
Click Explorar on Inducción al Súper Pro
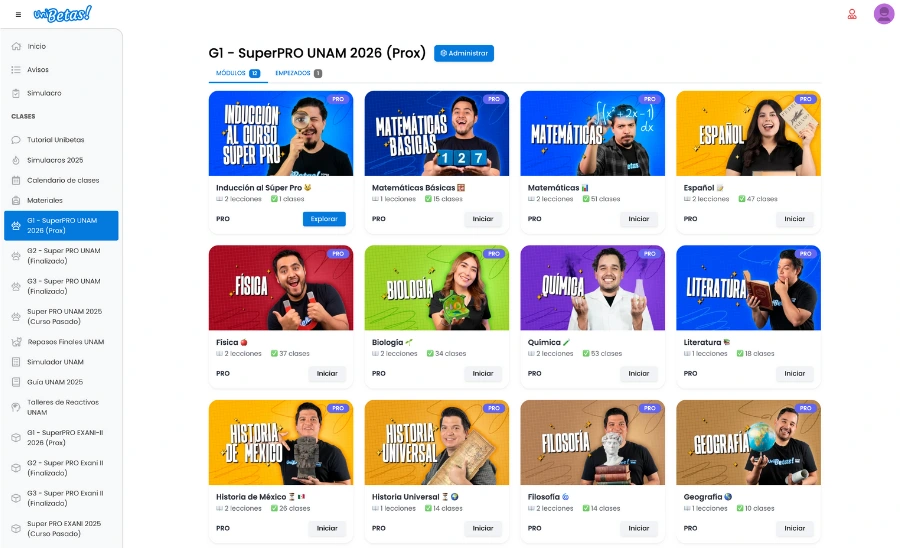pos(324,219)
